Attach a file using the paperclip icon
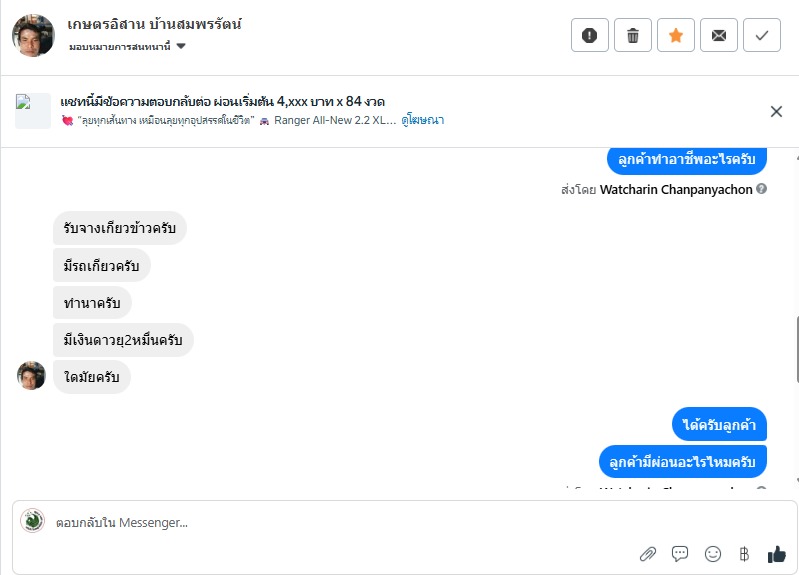This screenshot has height=575, width=799. 648,554
